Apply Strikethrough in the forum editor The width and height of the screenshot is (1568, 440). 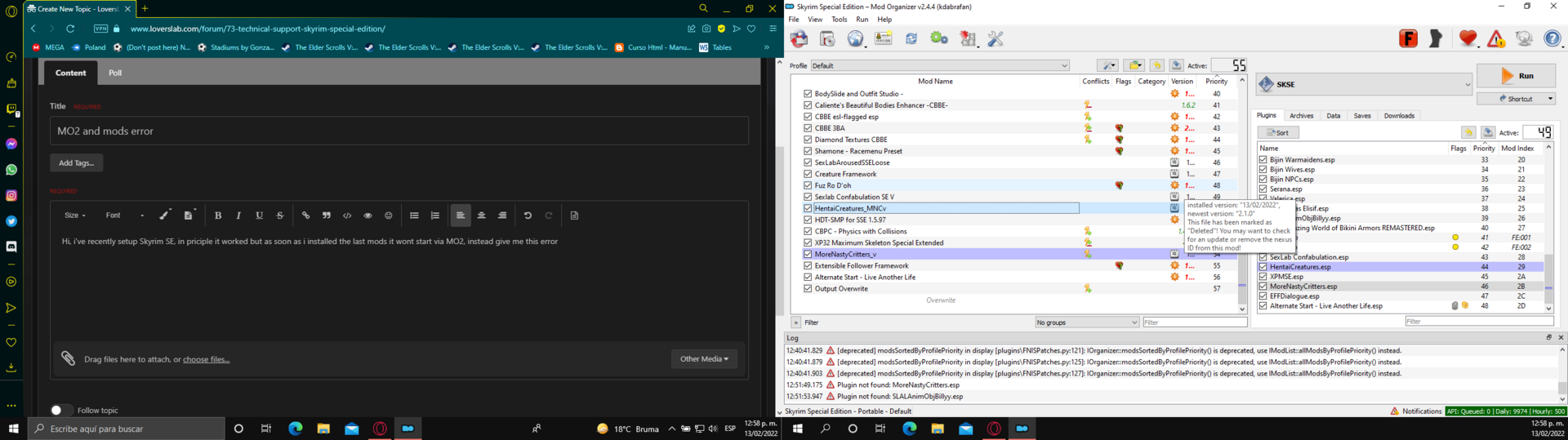pyautogui.click(x=280, y=216)
